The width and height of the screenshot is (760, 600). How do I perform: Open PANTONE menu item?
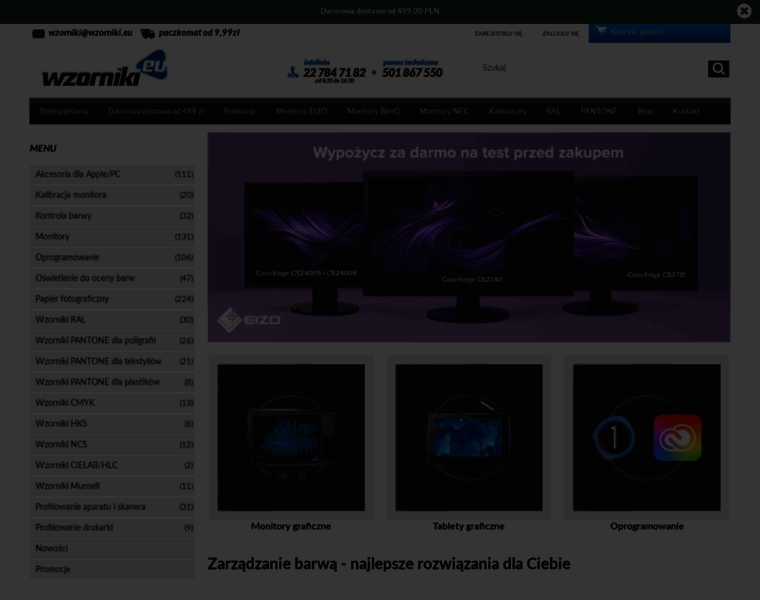pos(599,111)
